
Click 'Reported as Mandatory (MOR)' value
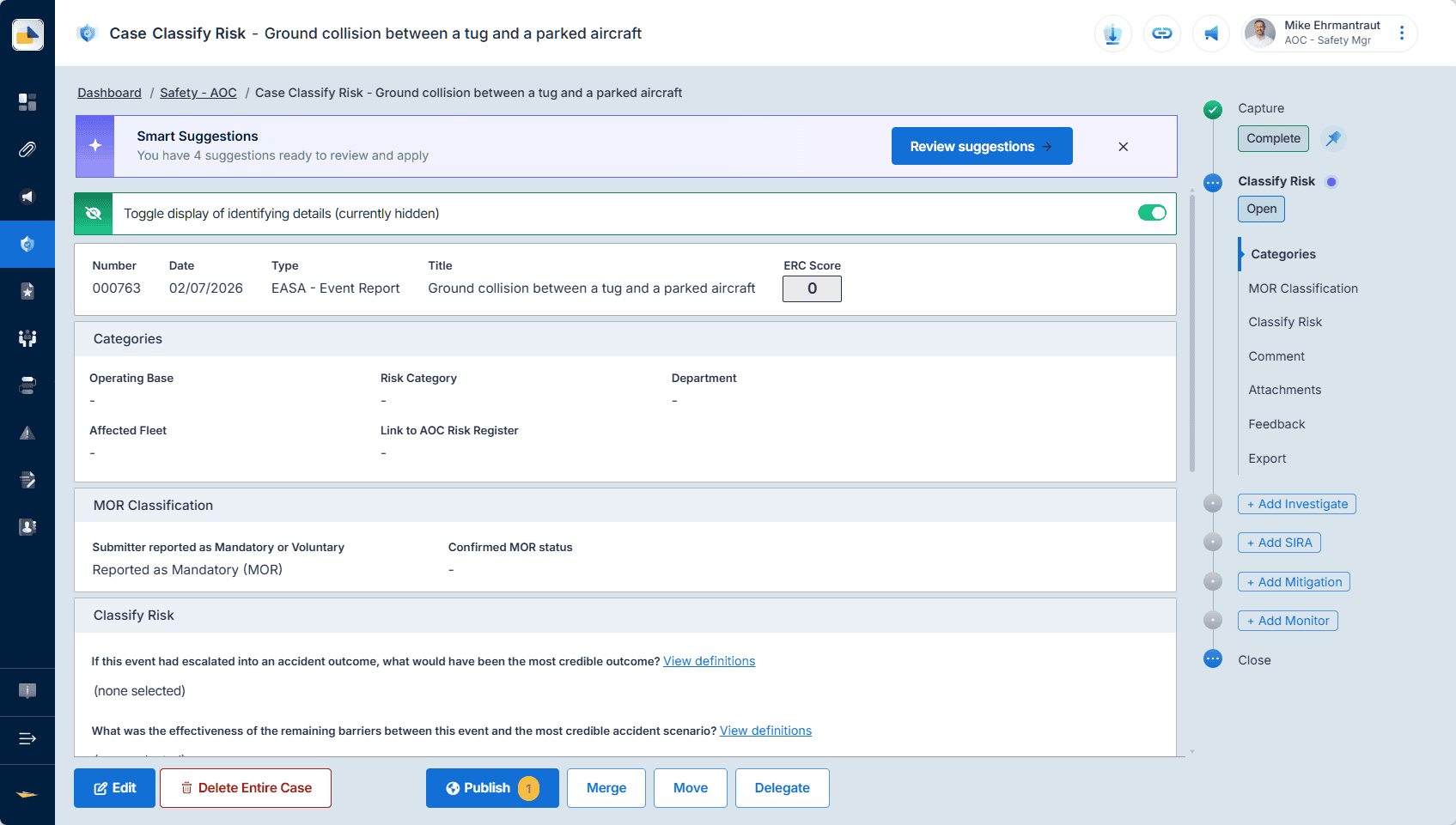click(x=187, y=570)
